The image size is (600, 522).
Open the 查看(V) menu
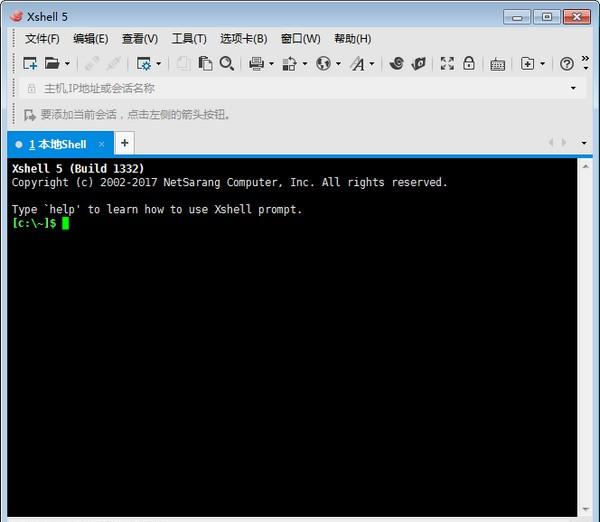pos(140,39)
